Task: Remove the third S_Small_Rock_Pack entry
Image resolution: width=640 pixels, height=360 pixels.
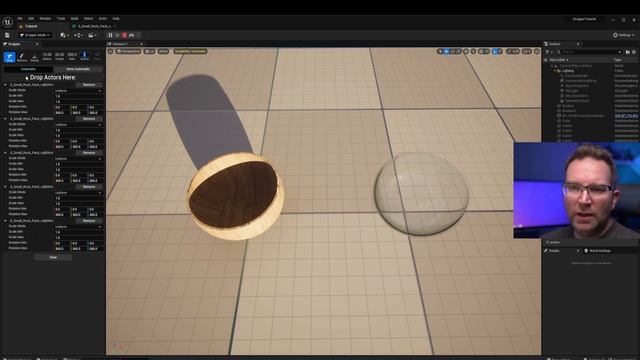Action: pyautogui.click(x=89, y=153)
